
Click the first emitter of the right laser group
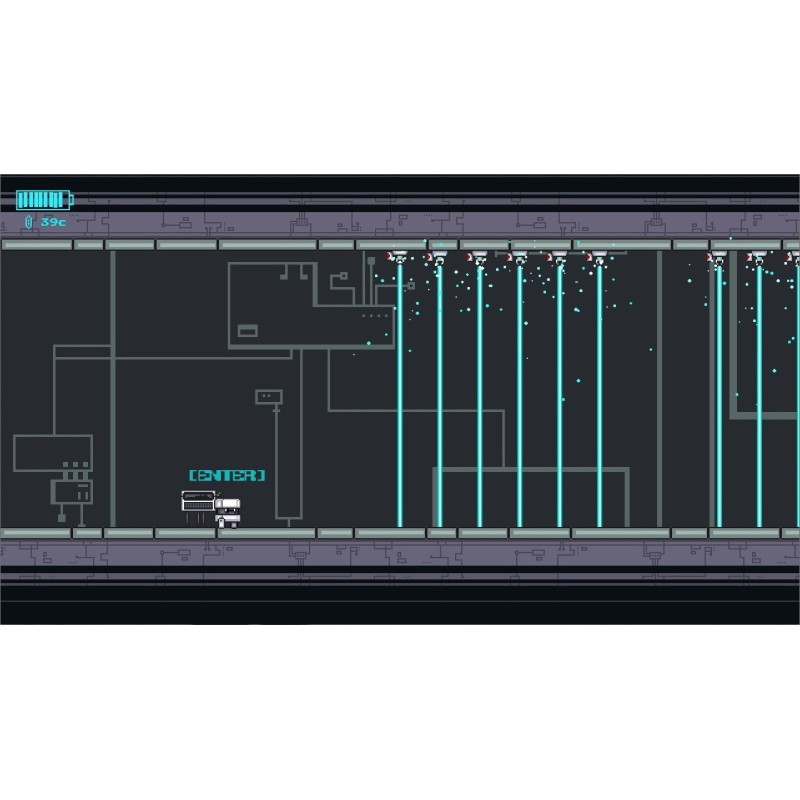pyautogui.click(x=718, y=258)
